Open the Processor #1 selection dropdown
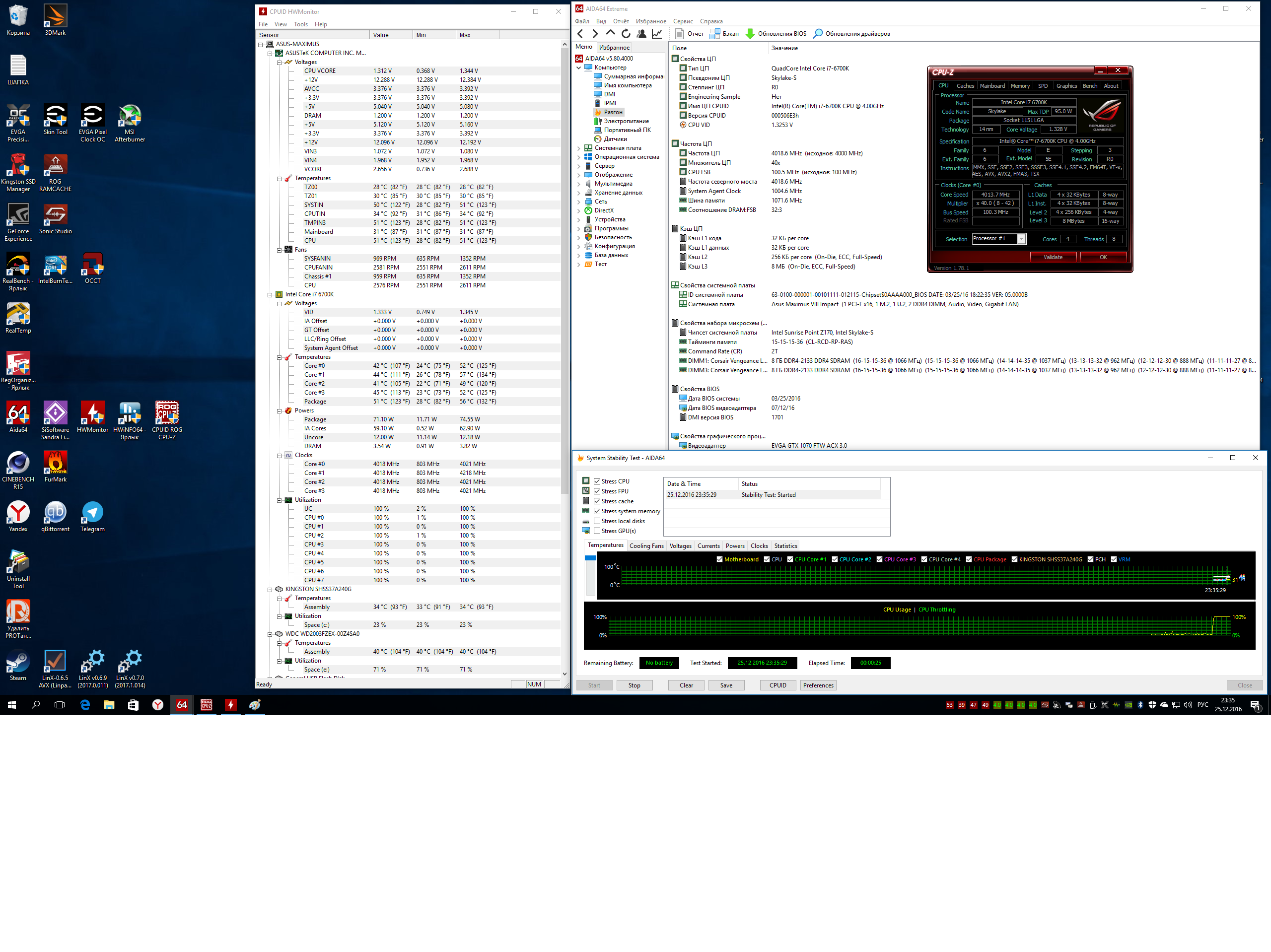 pyautogui.click(x=1021, y=239)
